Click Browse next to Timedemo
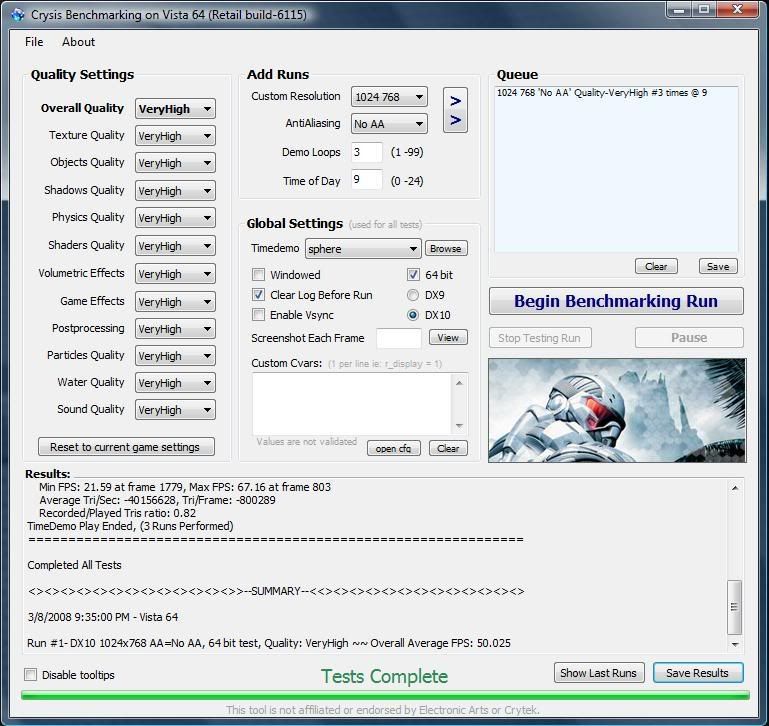This screenshot has width=769, height=726. pos(446,249)
